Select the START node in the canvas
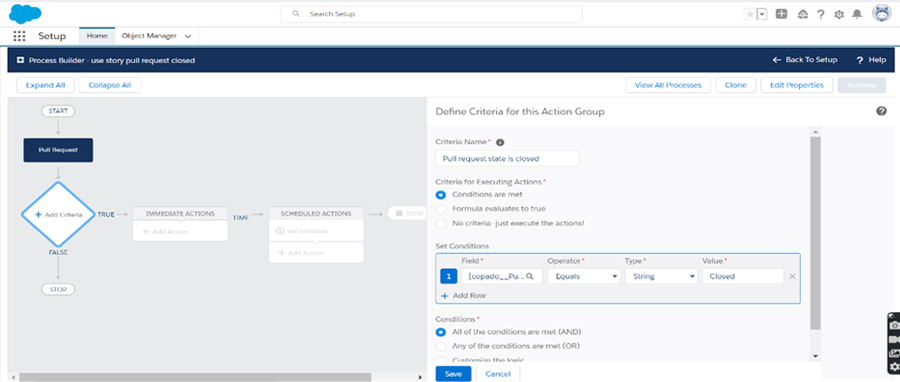This screenshot has width=900, height=382. [x=58, y=111]
